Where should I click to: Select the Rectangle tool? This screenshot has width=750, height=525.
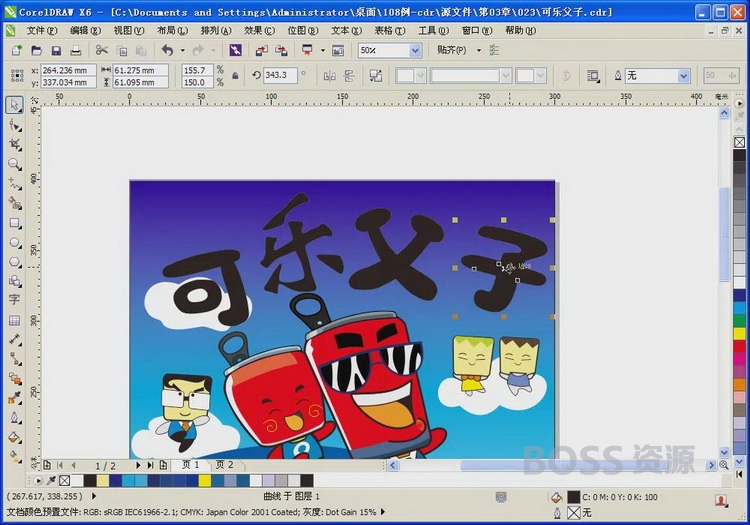coord(15,223)
